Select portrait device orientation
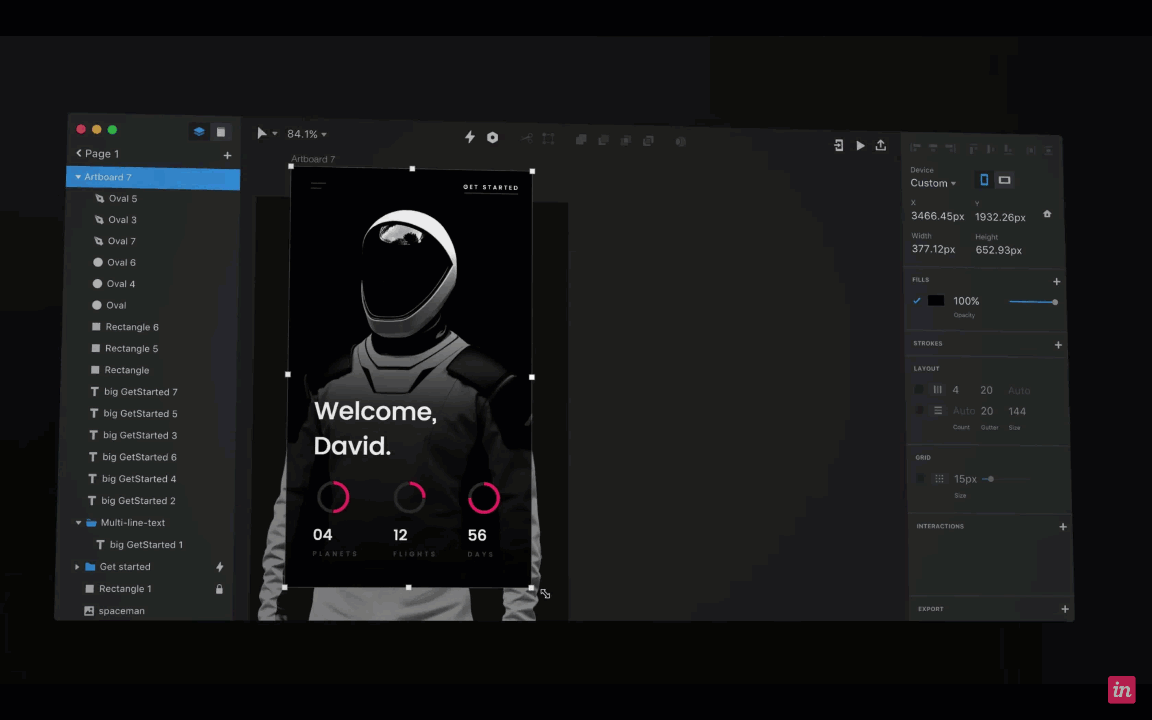 pos(984,180)
